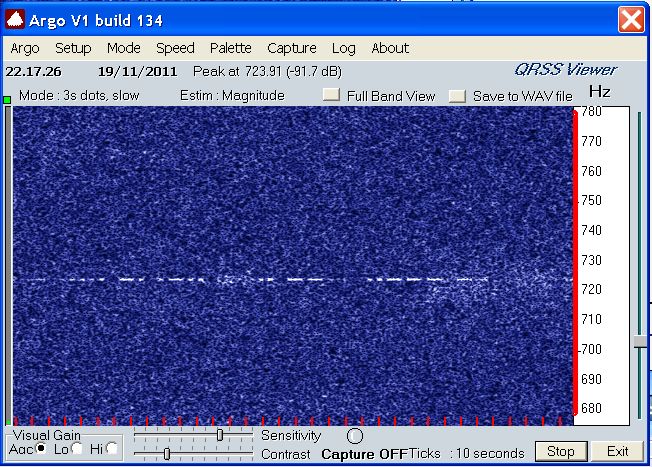Viewport: 652px width, 467px height.
Task: Toggle the Full Band View button
Action: click(x=331, y=94)
